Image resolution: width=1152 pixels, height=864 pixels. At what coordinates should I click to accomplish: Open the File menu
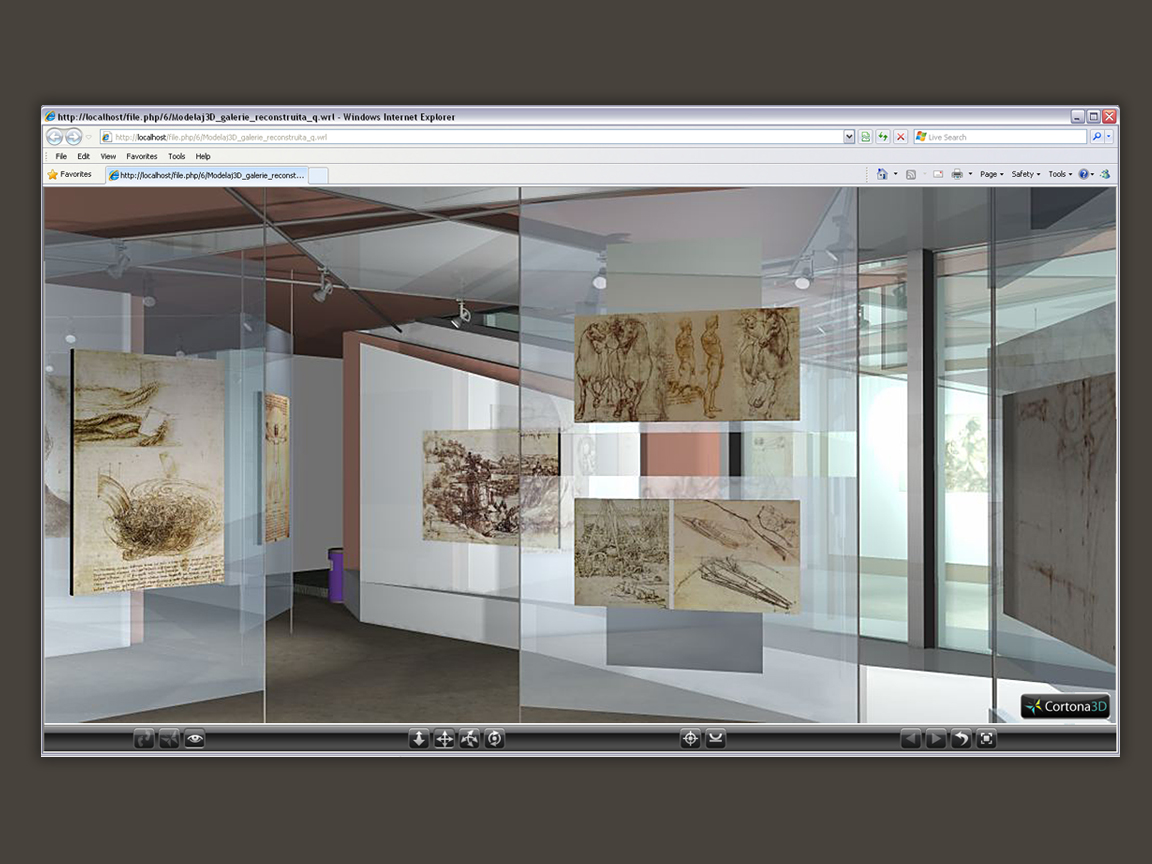61,156
